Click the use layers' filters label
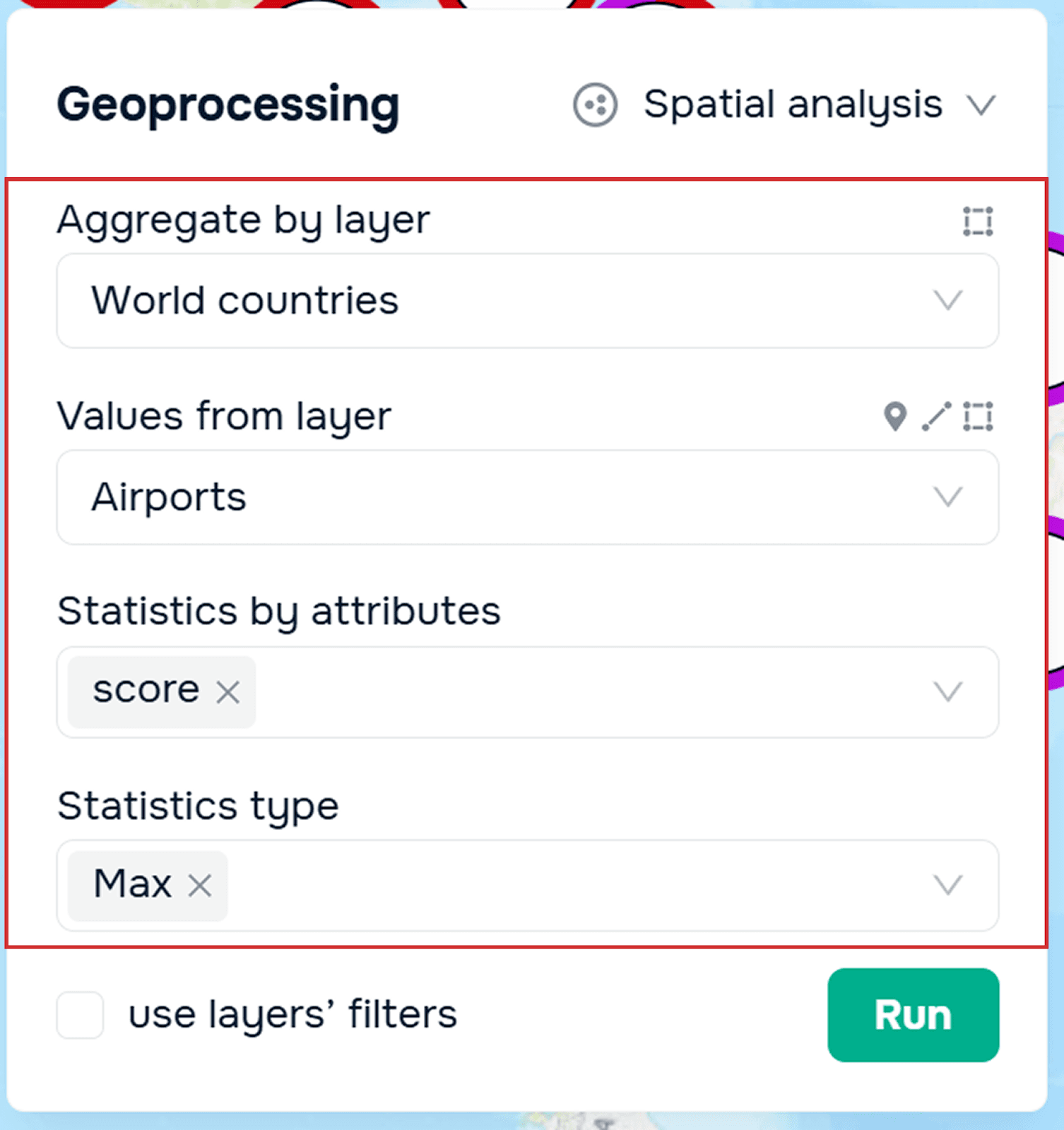This screenshot has height=1130, width=1064. click(x=292, y=1015)
